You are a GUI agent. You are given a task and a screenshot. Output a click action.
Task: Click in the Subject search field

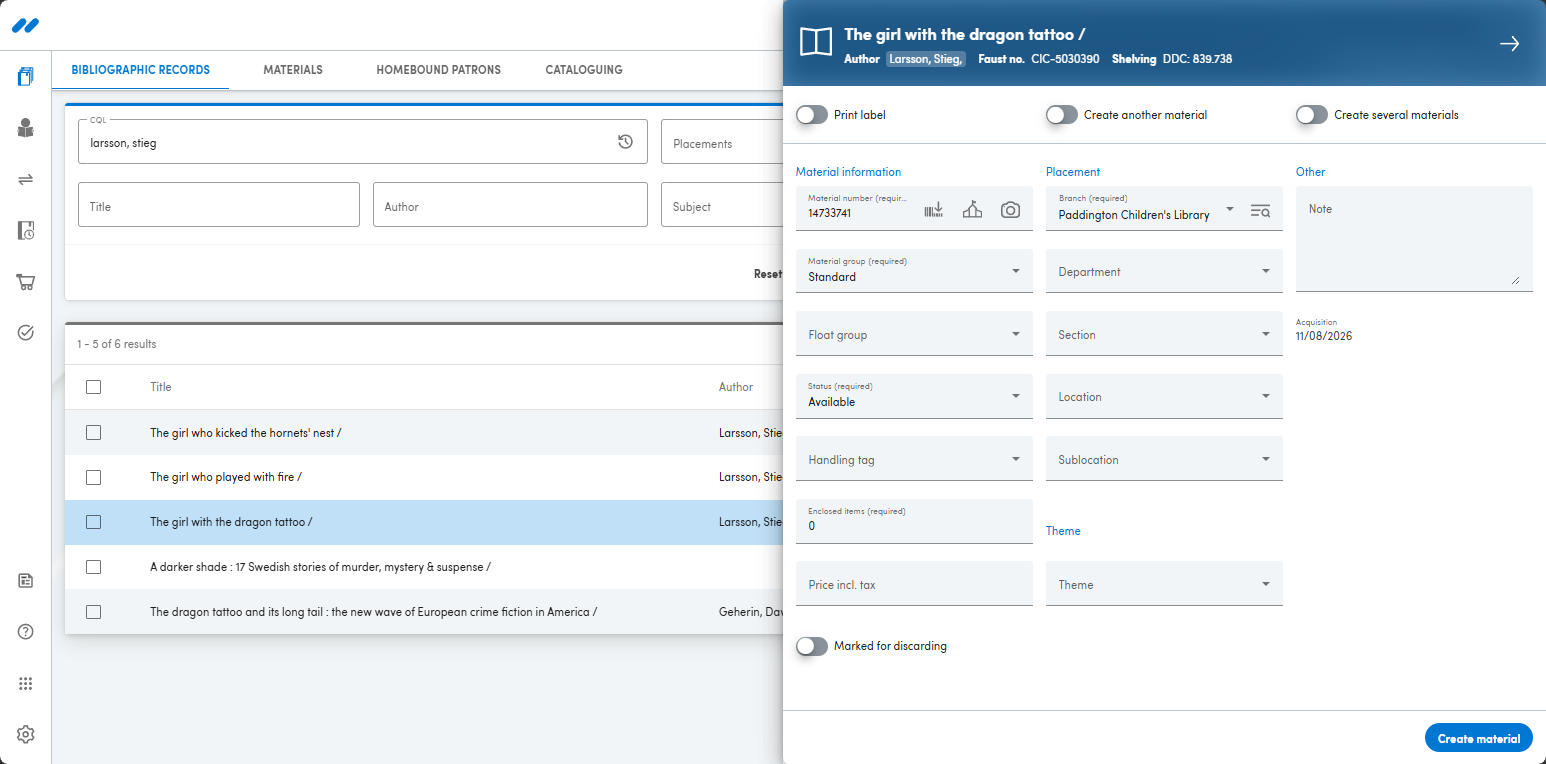pyautogui.click(x=722, y=205)
